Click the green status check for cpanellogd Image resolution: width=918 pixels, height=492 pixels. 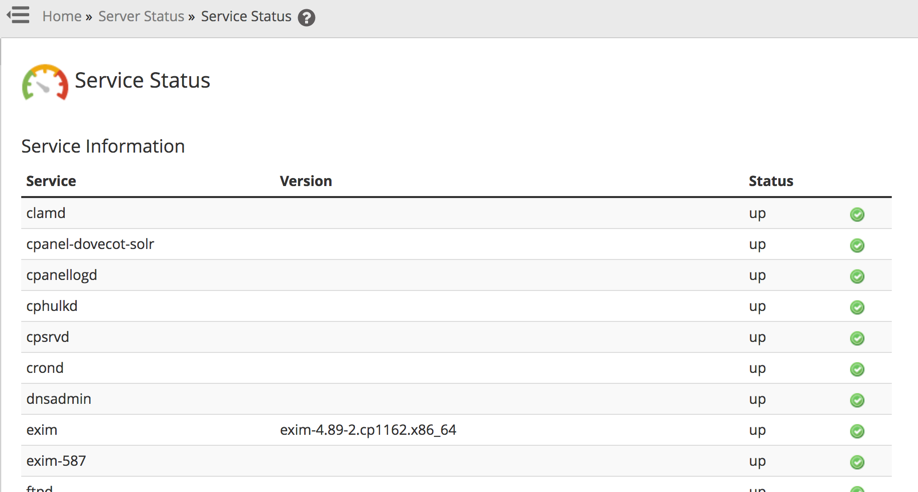pyautogui.click(x=857, y=276)
